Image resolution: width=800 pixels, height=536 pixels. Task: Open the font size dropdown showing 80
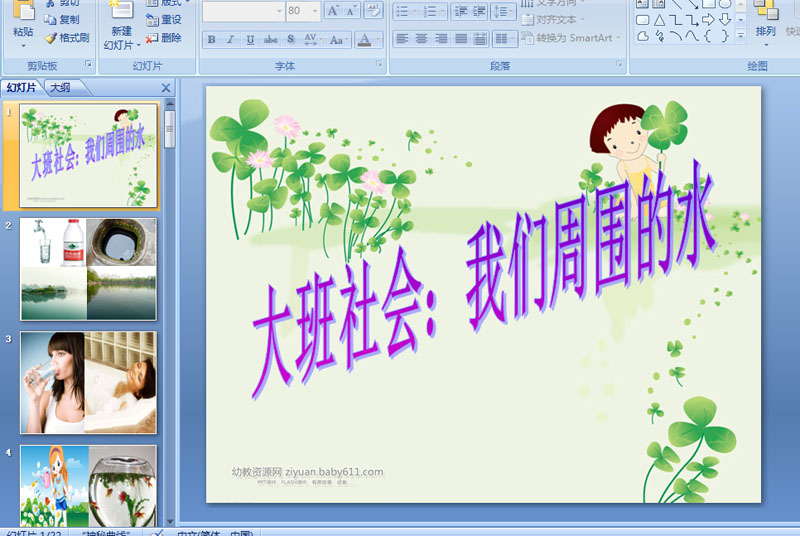pyautogui.click(x=314, y=11)
